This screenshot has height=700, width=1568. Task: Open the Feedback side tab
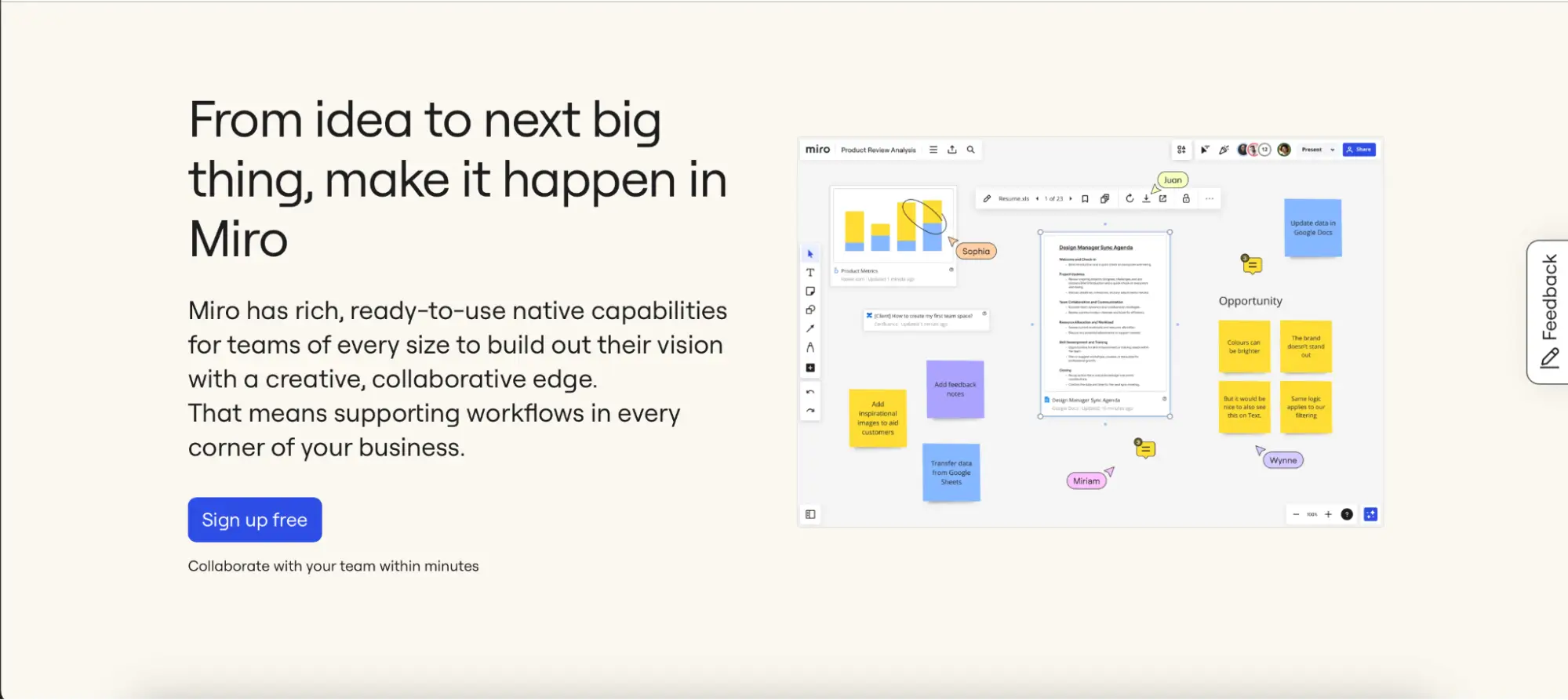click(1548, 312)
